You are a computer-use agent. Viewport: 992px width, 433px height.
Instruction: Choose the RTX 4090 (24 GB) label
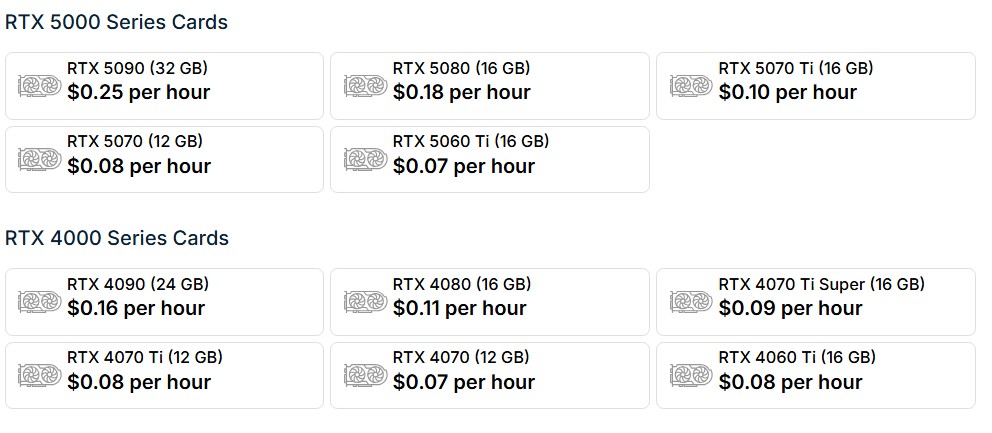137,285
